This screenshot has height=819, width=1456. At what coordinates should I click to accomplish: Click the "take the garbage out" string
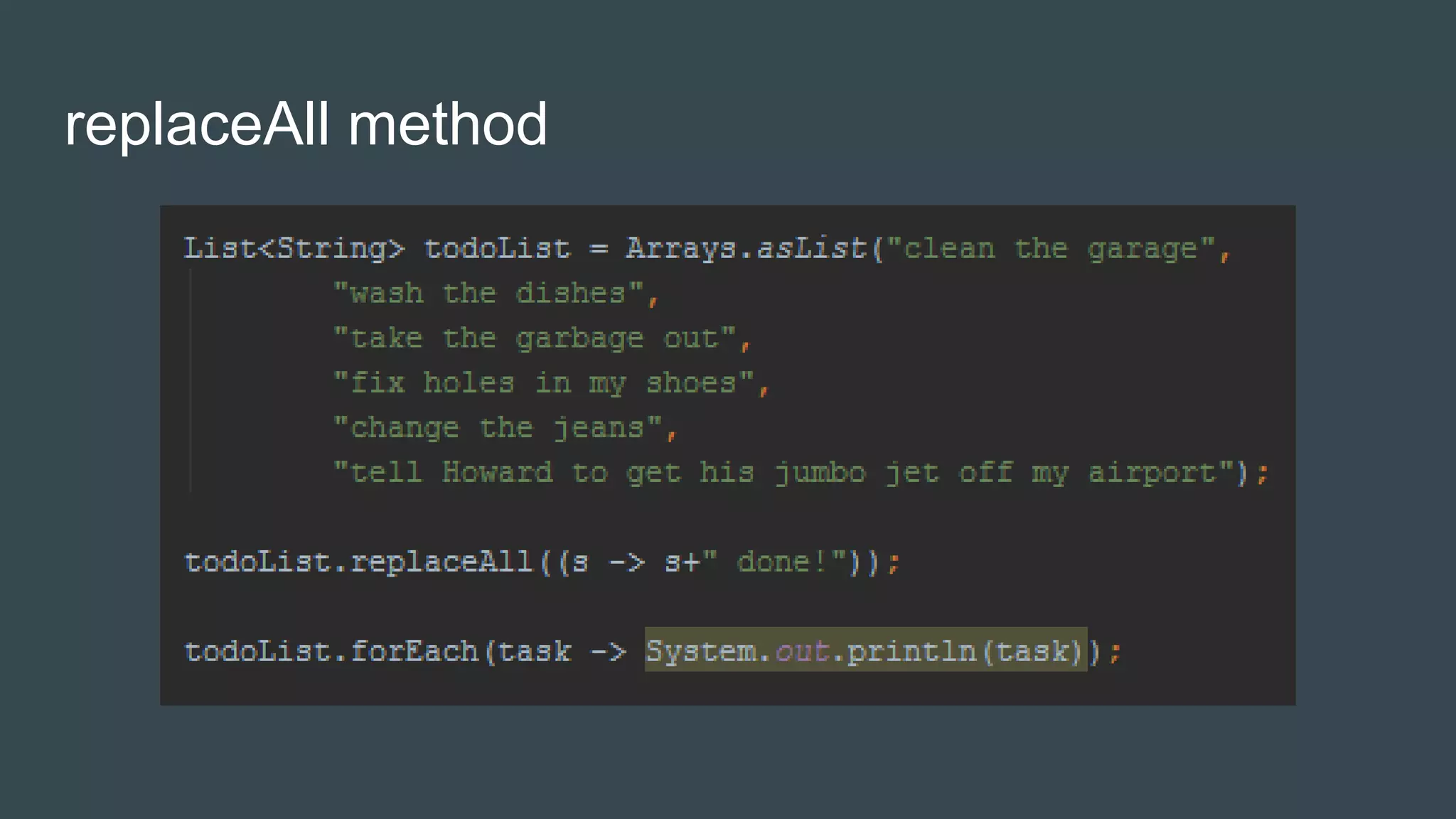point(535,338)
